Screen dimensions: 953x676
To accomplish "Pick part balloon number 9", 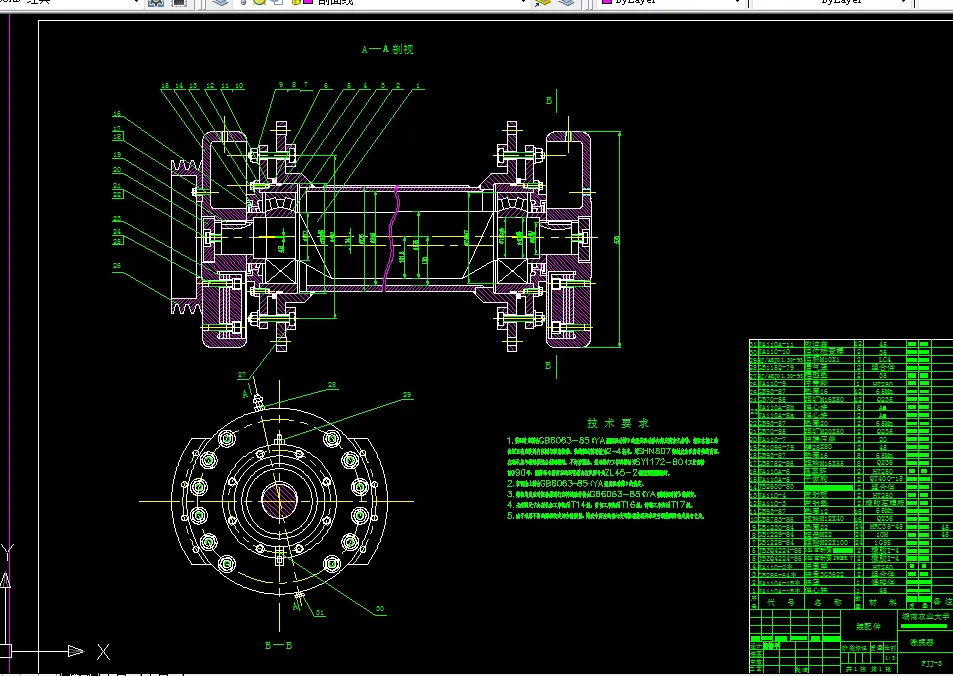I will 281,85.
